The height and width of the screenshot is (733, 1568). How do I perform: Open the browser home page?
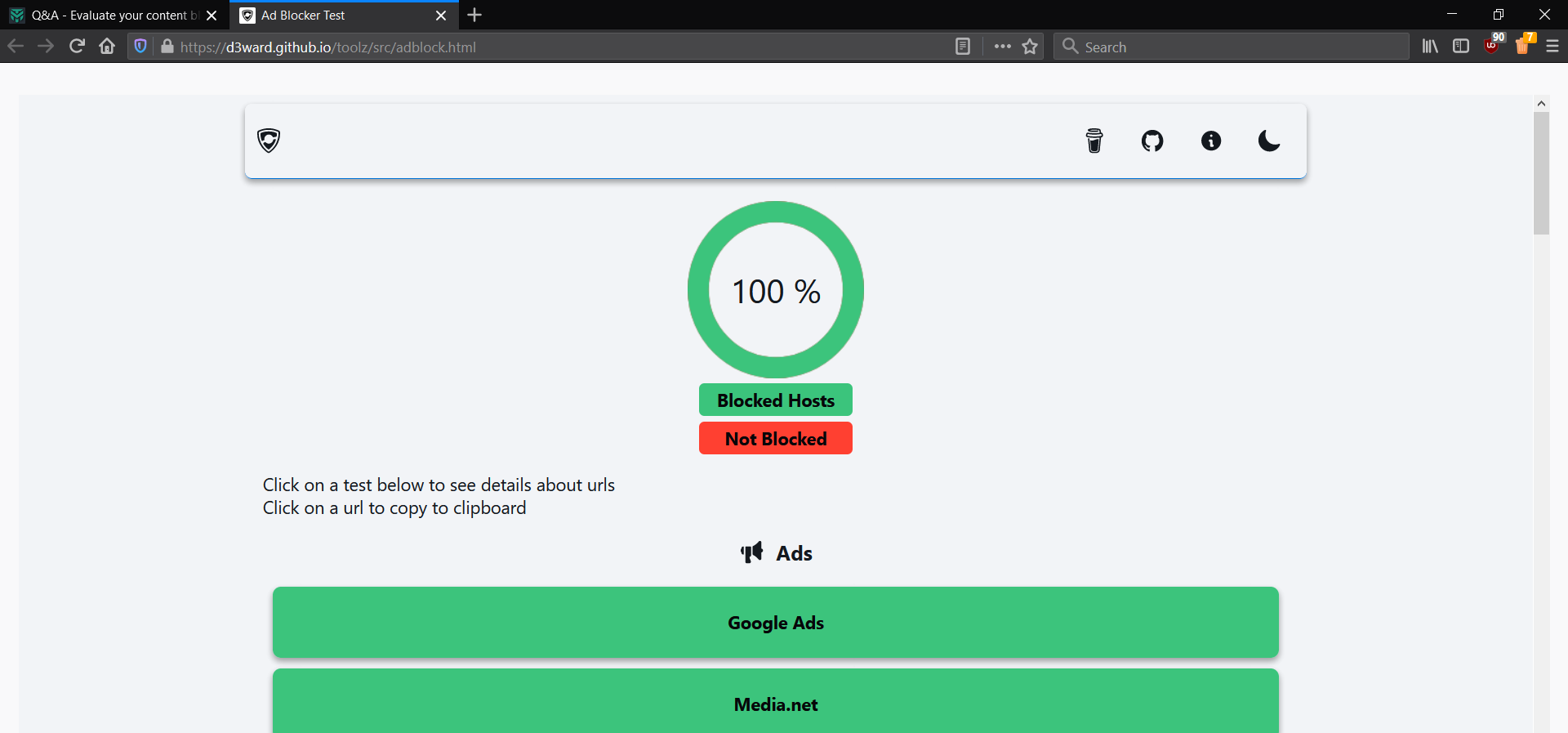[x=107, y=47]
